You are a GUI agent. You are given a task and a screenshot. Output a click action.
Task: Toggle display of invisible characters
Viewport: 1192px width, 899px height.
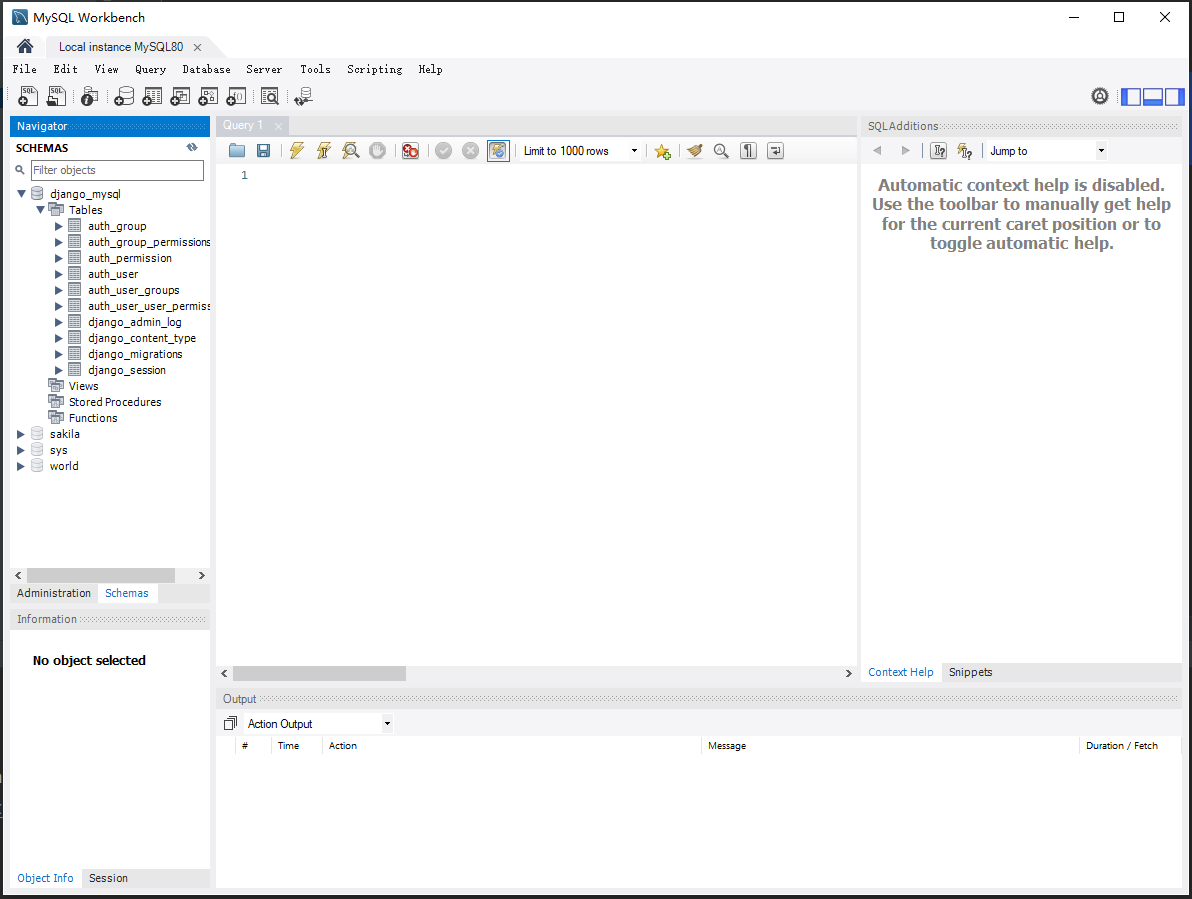[748, 150]
